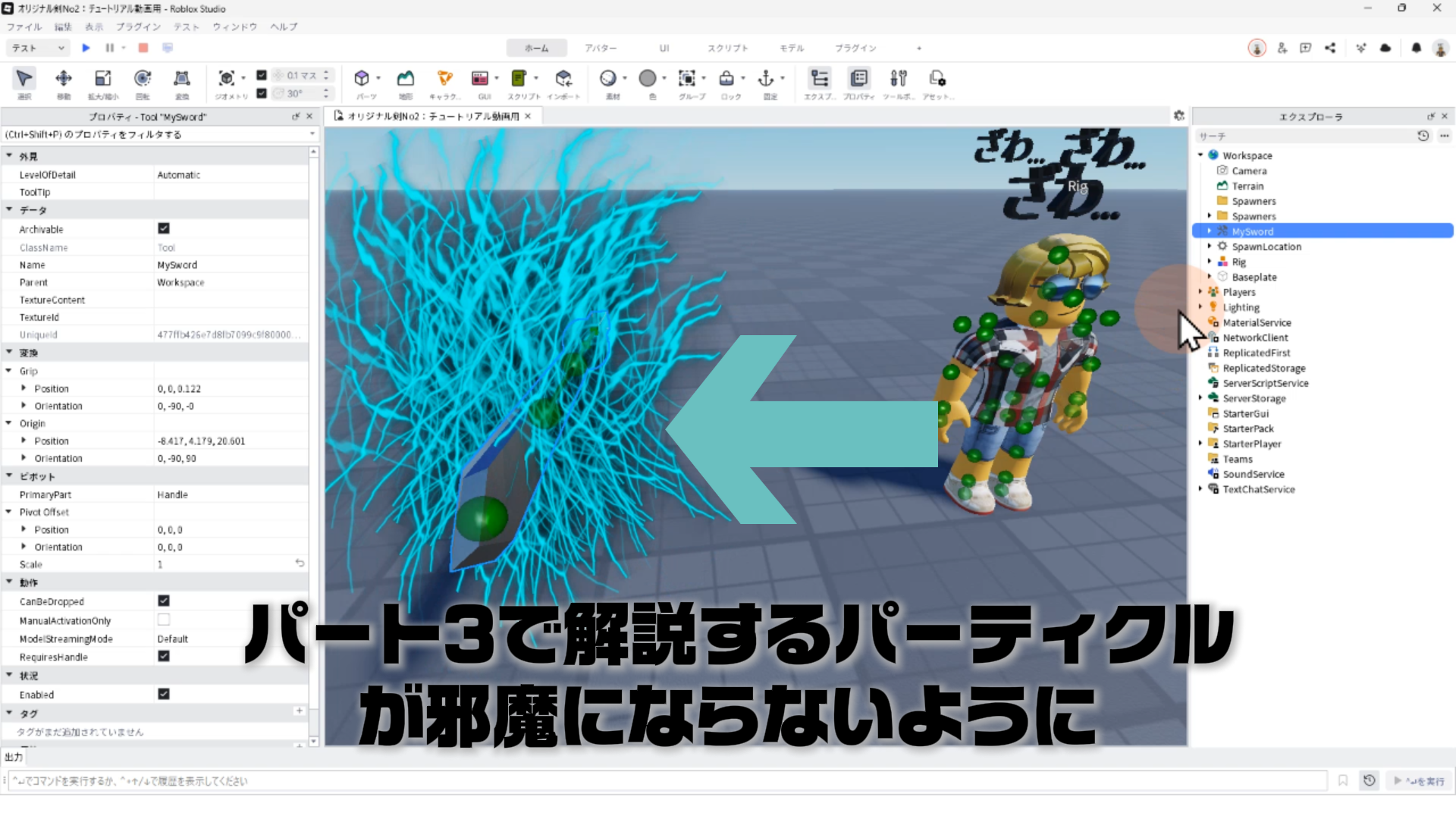Open the Plugins ribbon tab
Viewport: 1456px width, 819px height.
tap(855, 48)
